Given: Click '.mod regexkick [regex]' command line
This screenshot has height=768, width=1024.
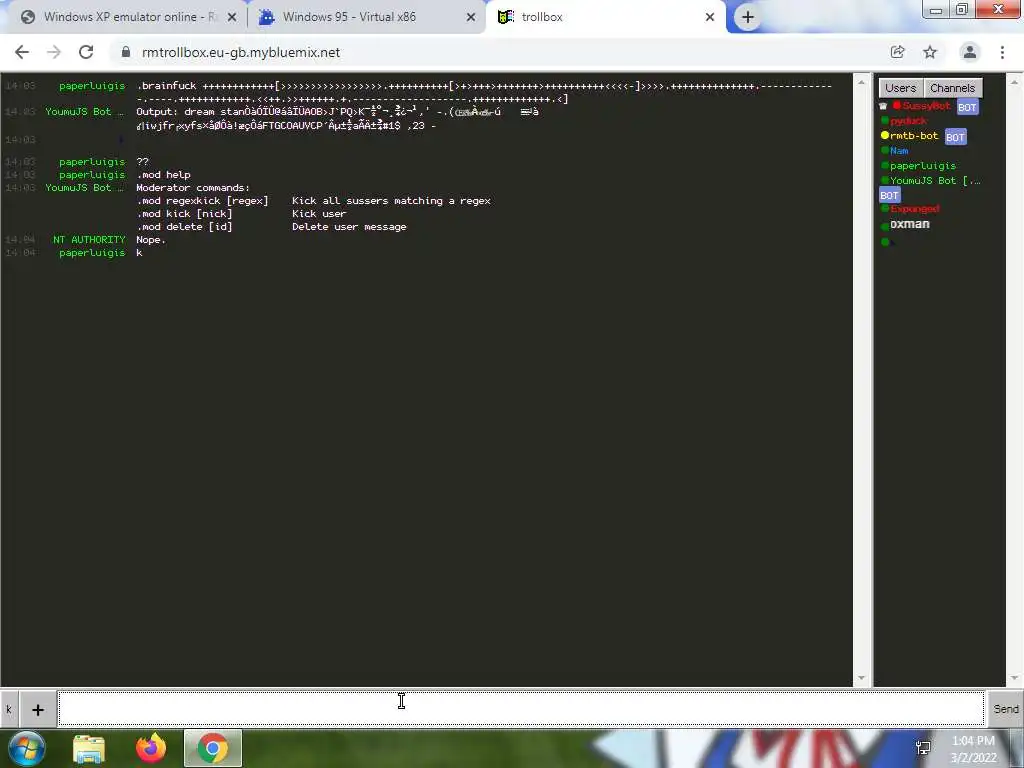Looking at the screenshot, I should [x=313, y=201].
